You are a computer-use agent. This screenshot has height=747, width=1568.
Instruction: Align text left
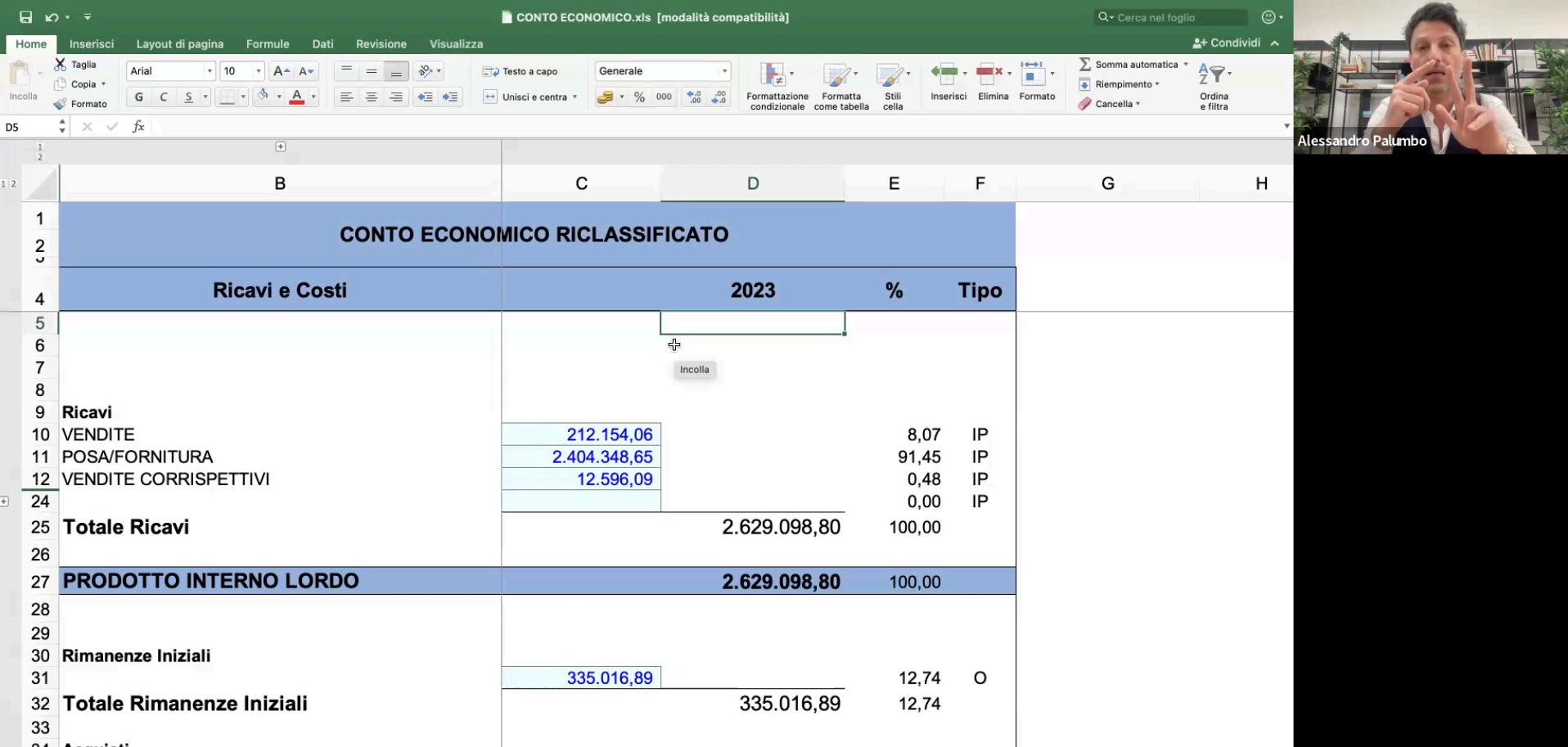tap(347, 97)
